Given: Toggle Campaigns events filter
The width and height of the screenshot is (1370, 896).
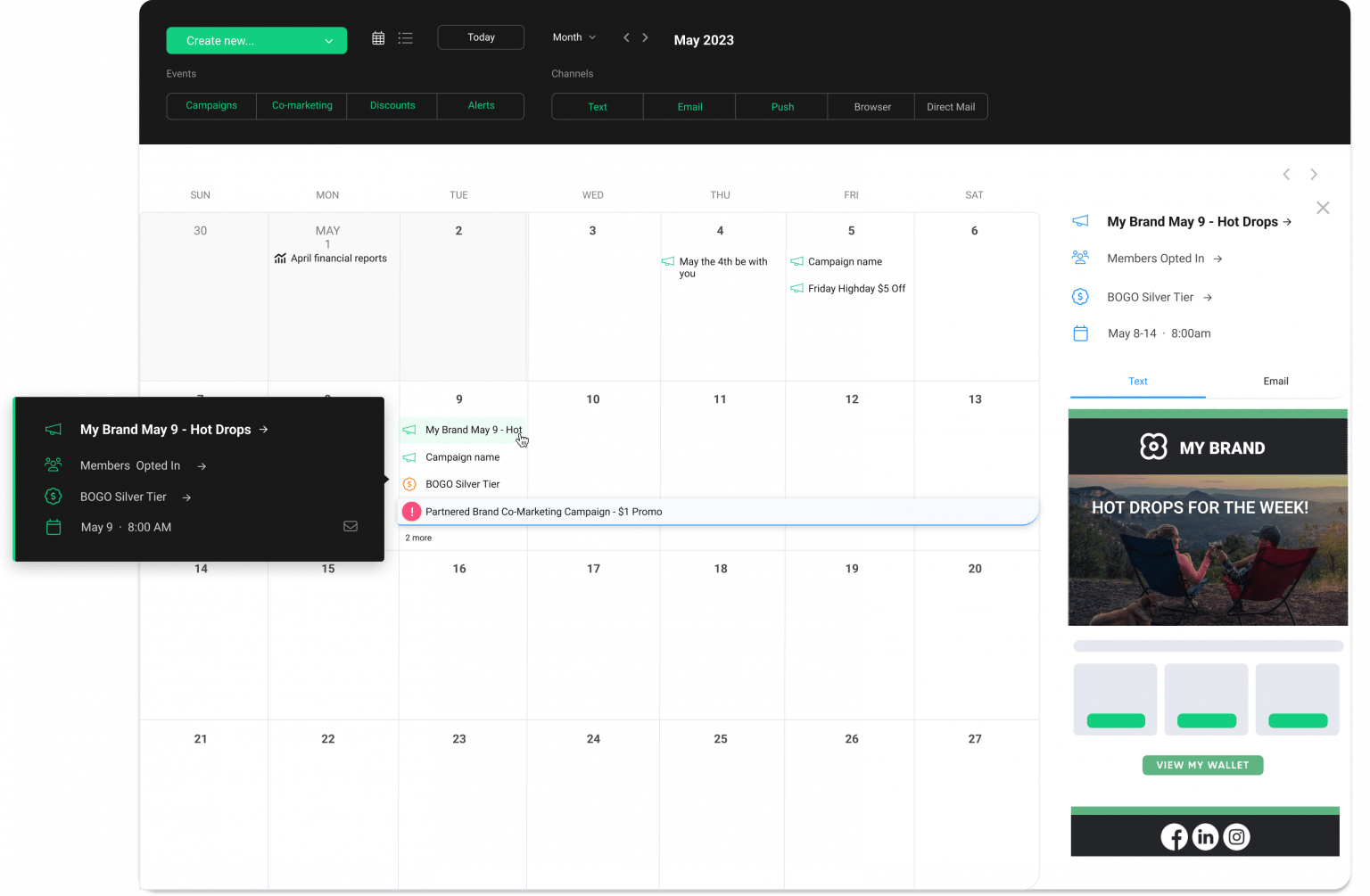Looking at the screenshot, I should pos(211,105).
